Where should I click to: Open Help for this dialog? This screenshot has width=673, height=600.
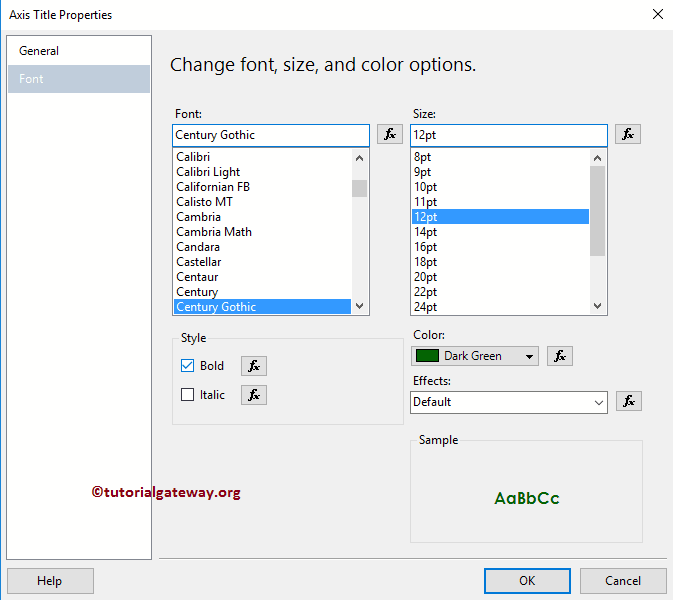[50, 581]
